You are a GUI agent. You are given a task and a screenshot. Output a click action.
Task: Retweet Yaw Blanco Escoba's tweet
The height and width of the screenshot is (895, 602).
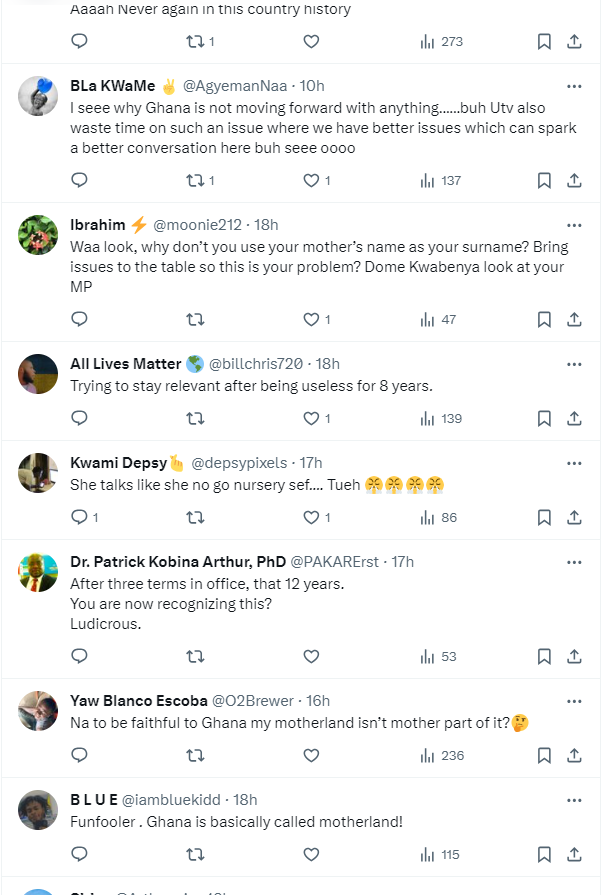click(196, 755)
